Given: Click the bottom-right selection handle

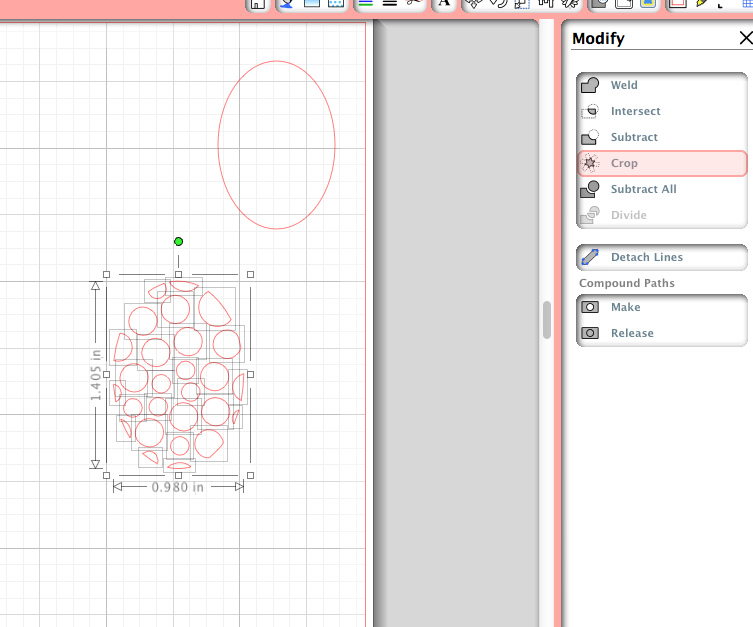Looking at the screenshot, I should pos(251,475).
